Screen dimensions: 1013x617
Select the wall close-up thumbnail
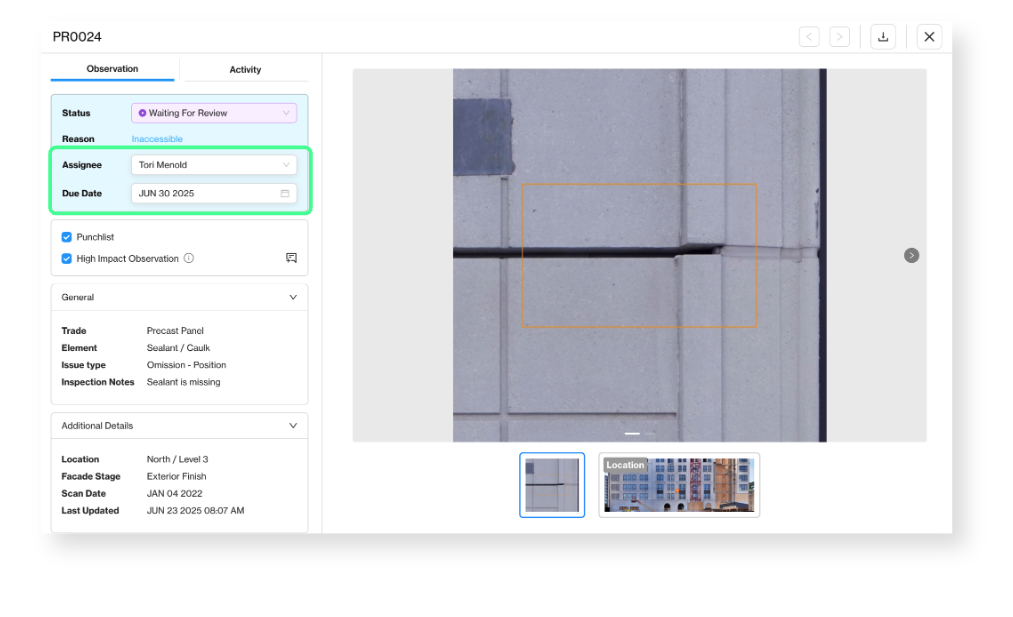coord(552,485)
